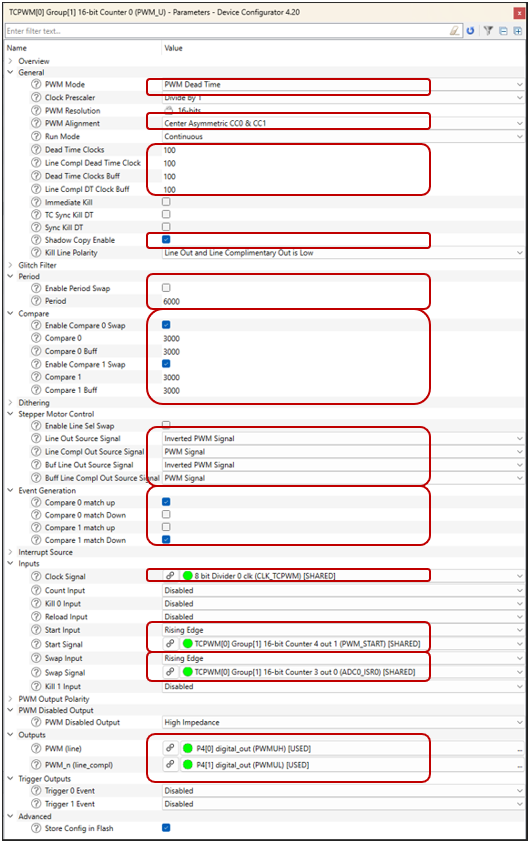Open help icon next to PWM Mode
The image size is (531, 843).
click(x=36, y=84)
